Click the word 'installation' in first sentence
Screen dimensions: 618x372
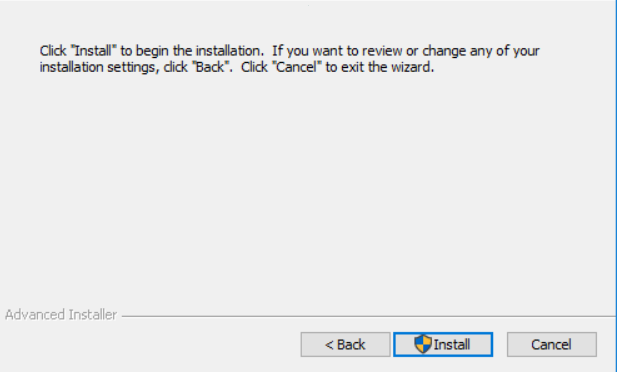tap(228, 51)
